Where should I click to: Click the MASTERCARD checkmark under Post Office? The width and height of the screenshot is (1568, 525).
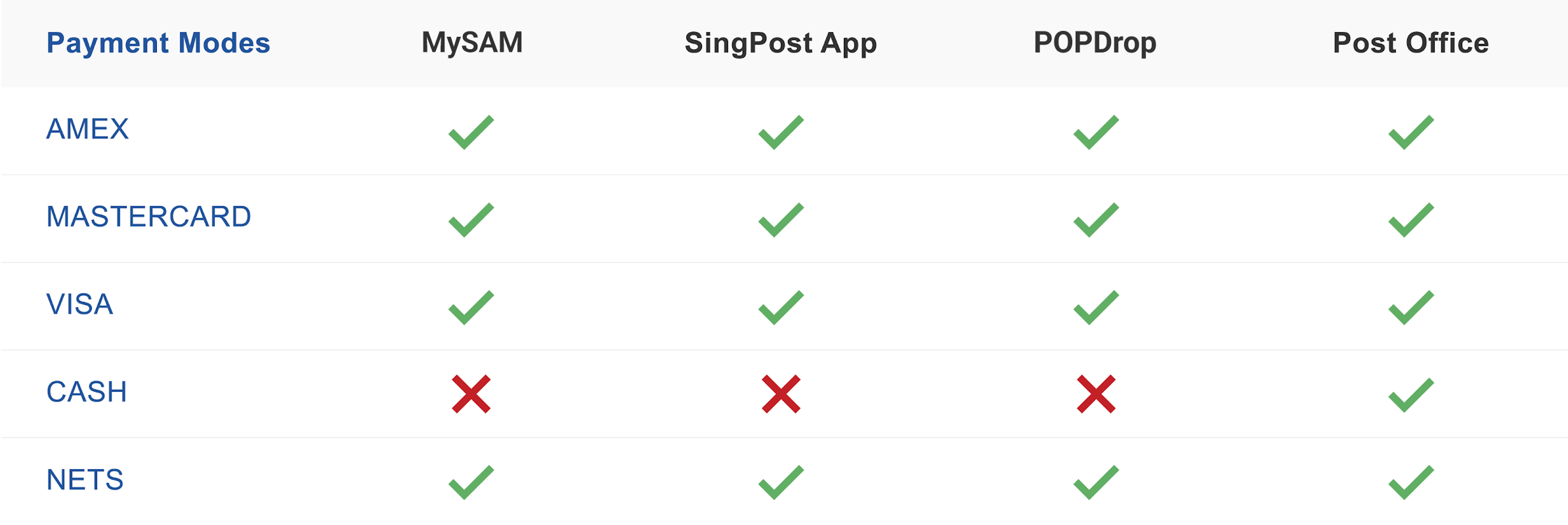click(1411, 220)
